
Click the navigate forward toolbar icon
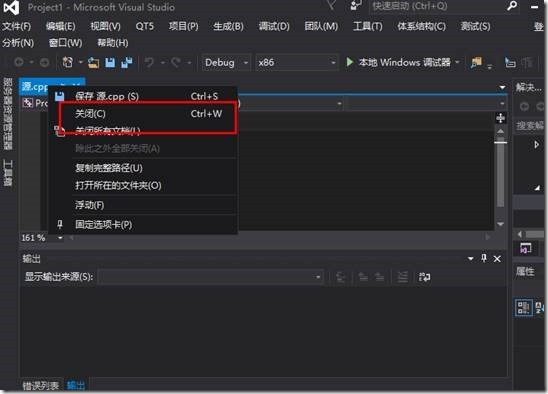tap(44, 63)
